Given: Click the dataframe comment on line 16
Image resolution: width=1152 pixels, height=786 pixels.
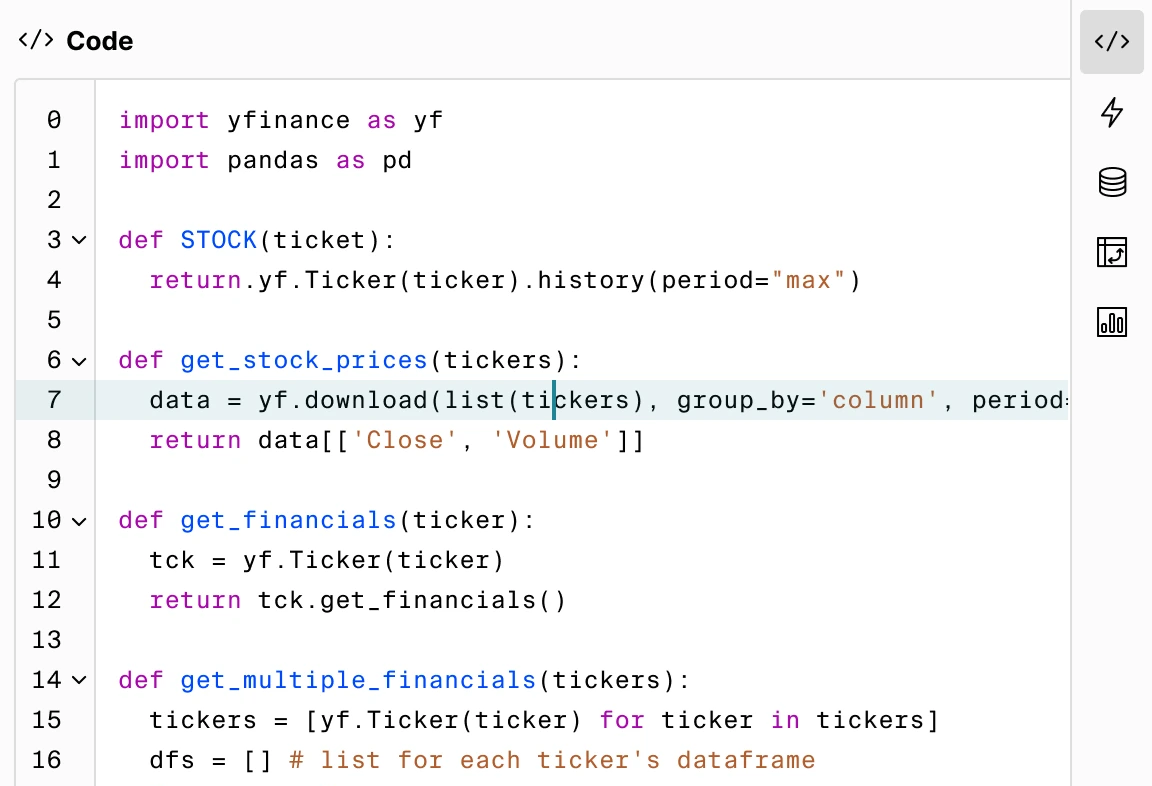Looking at the screenshot, I should click(552, 760).
